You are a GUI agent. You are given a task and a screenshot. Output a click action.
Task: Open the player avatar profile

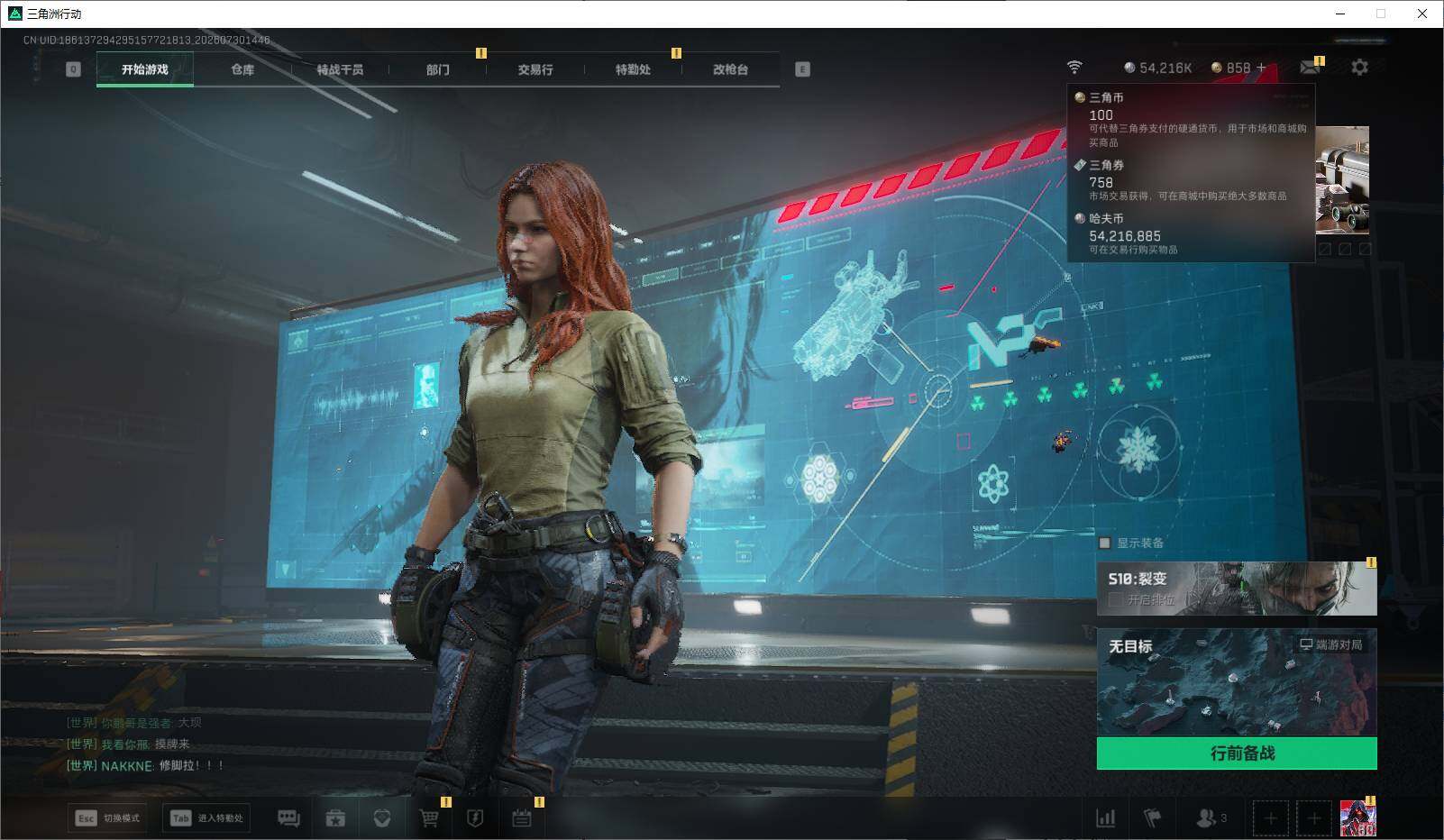tap(1357, 818)
